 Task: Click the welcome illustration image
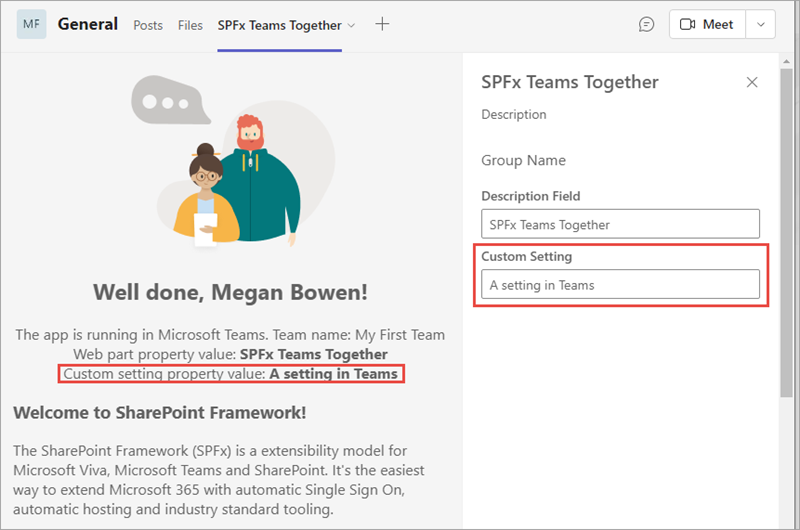click(233, 161)
